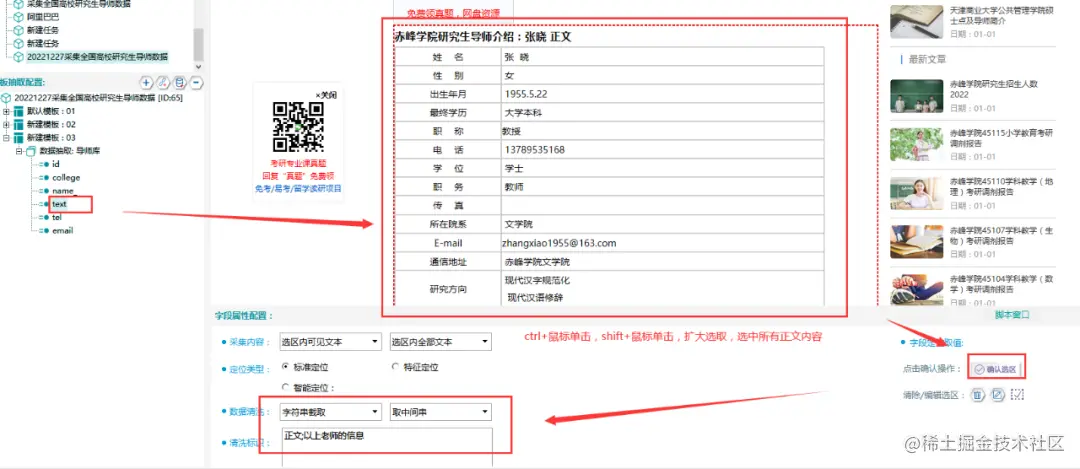Click the dashed-box selection icon
This screenshot has width=1080, height=469.
tap(1017, 395)
